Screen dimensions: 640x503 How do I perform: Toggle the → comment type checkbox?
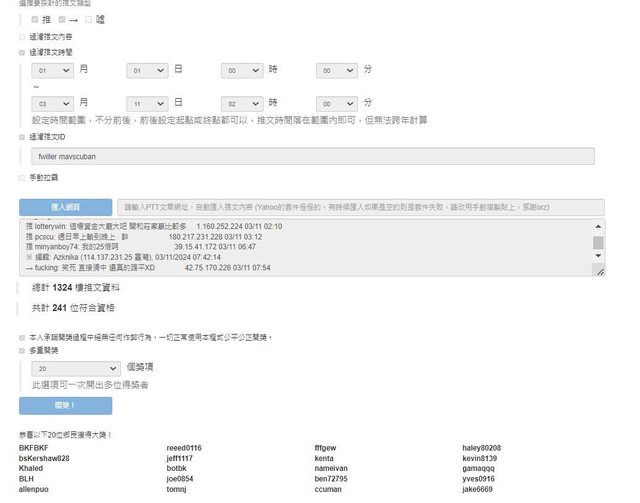coord(62,19)
